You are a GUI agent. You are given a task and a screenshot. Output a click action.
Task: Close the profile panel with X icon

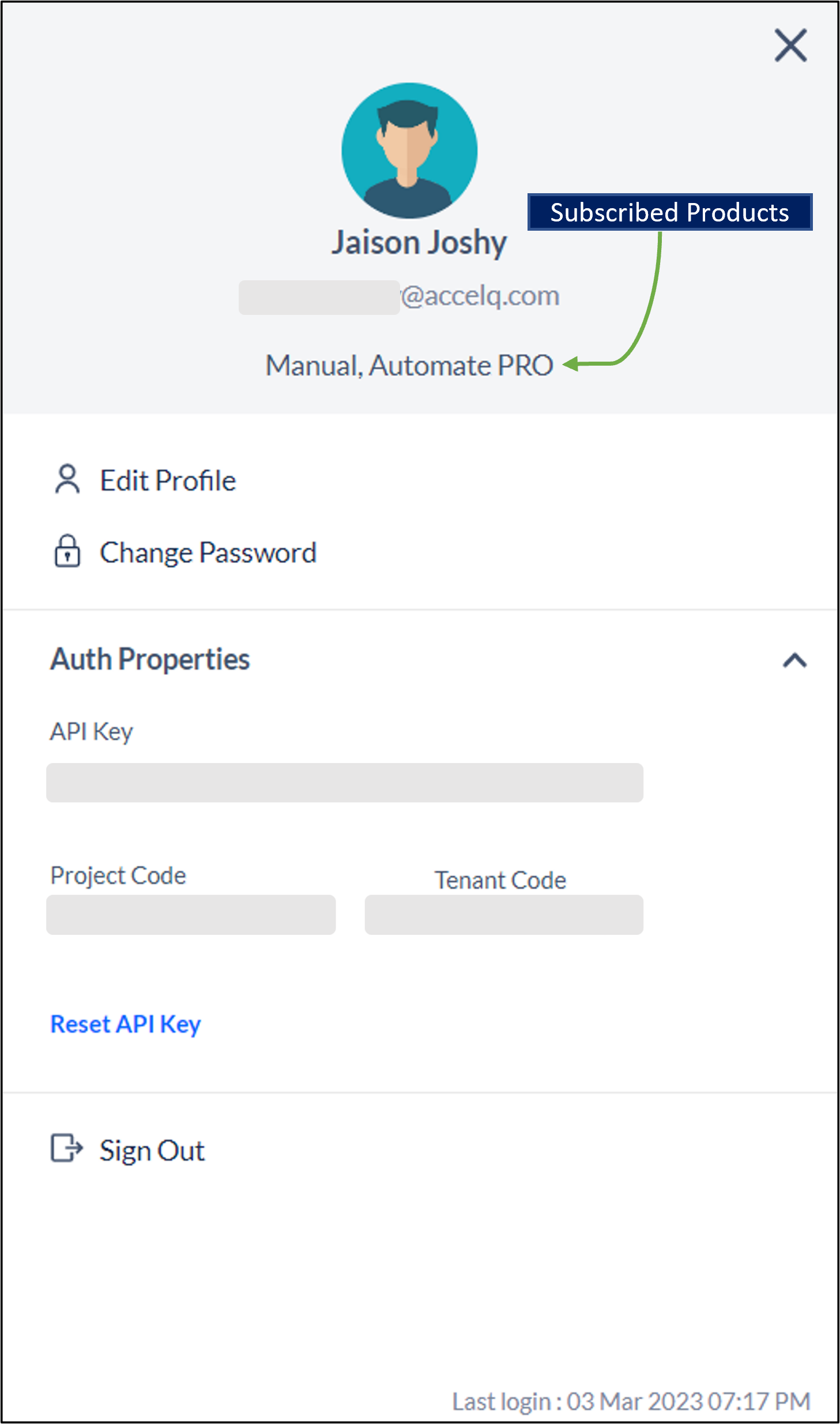(790, 45)
